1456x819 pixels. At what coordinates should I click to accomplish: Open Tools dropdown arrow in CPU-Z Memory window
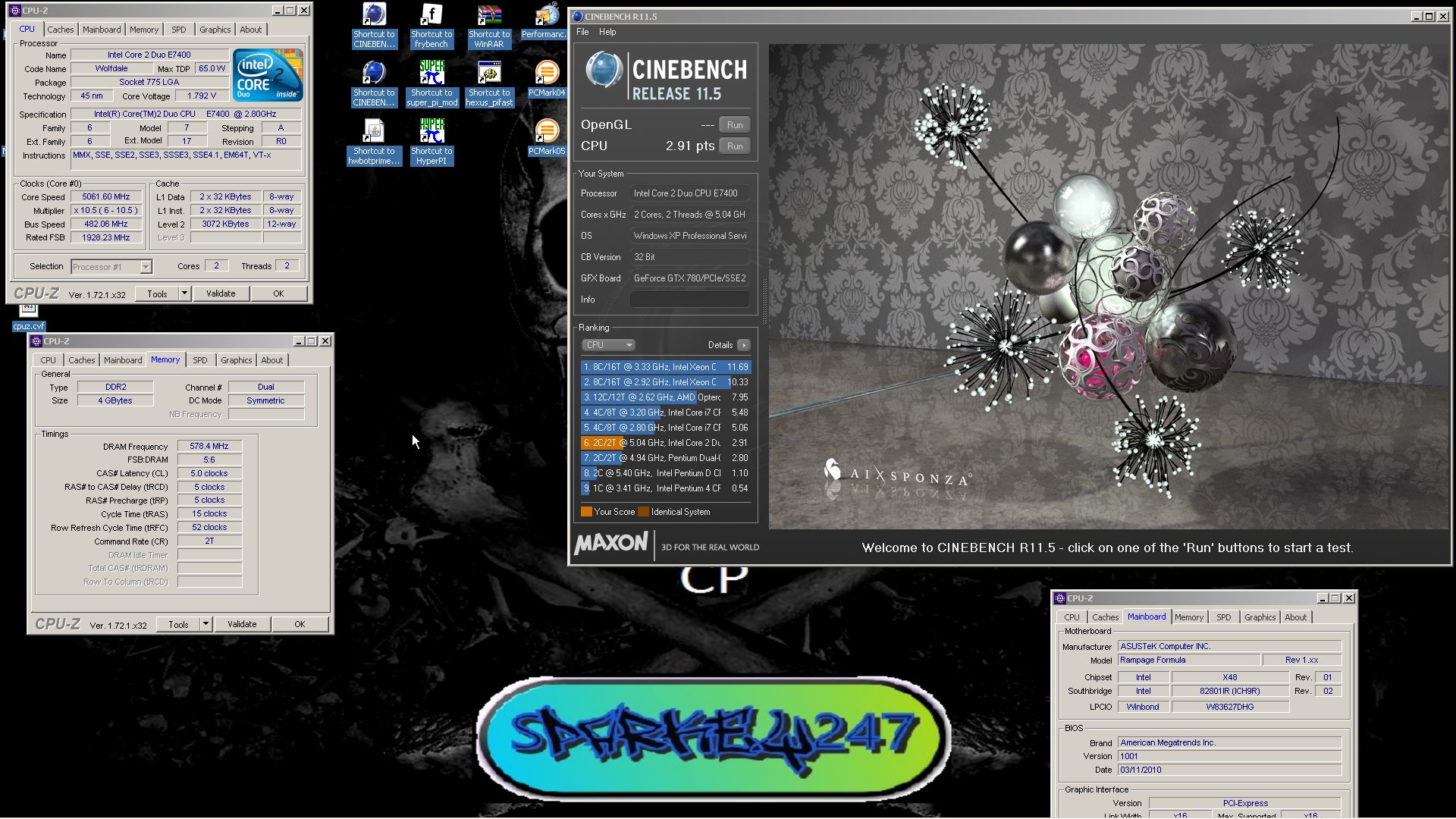(x=205, y=624)
